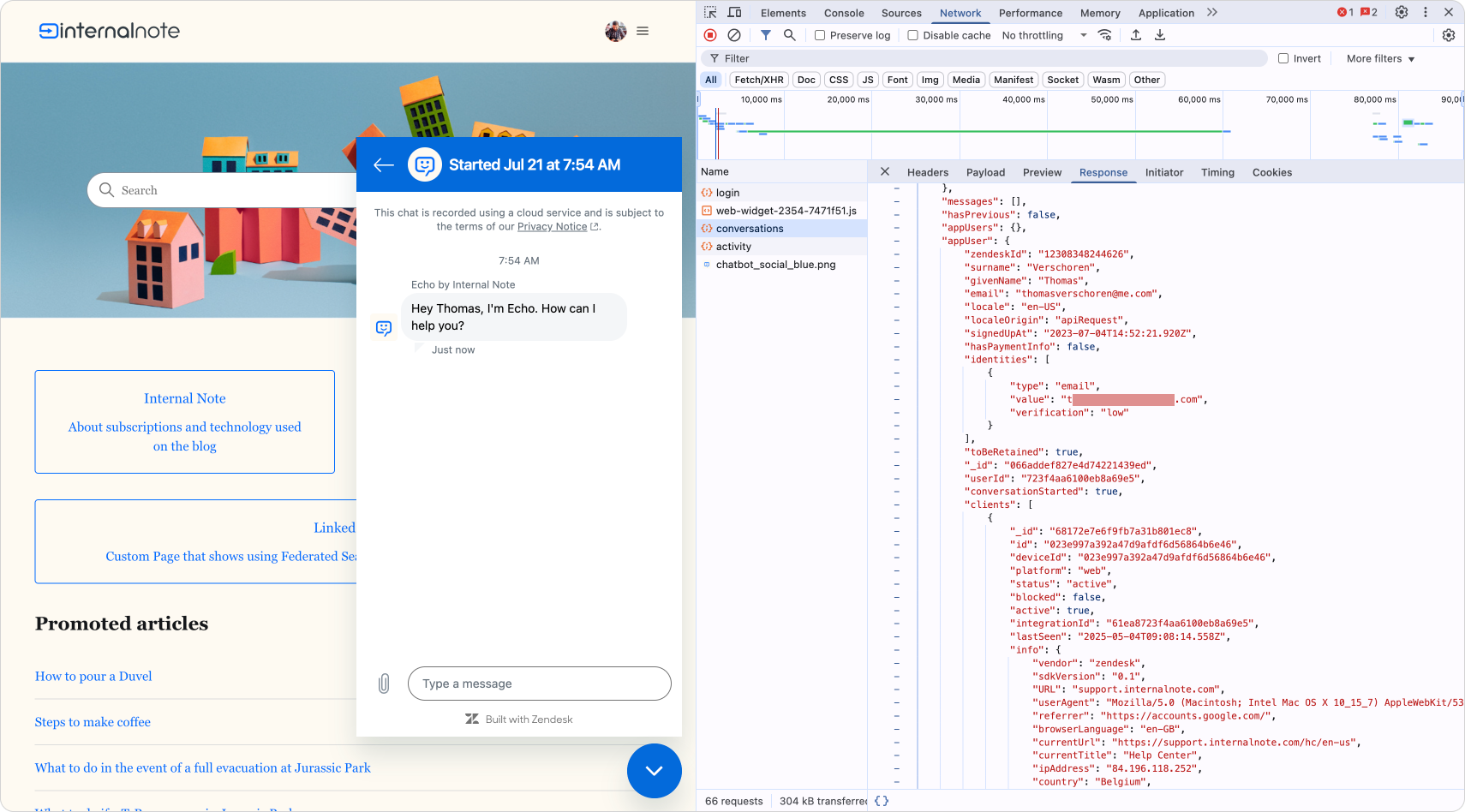Viewport: 1465px width, 812px height.
Task: Show more DevTools tabs with the double chevron
Action: (x=1212, y=12)
